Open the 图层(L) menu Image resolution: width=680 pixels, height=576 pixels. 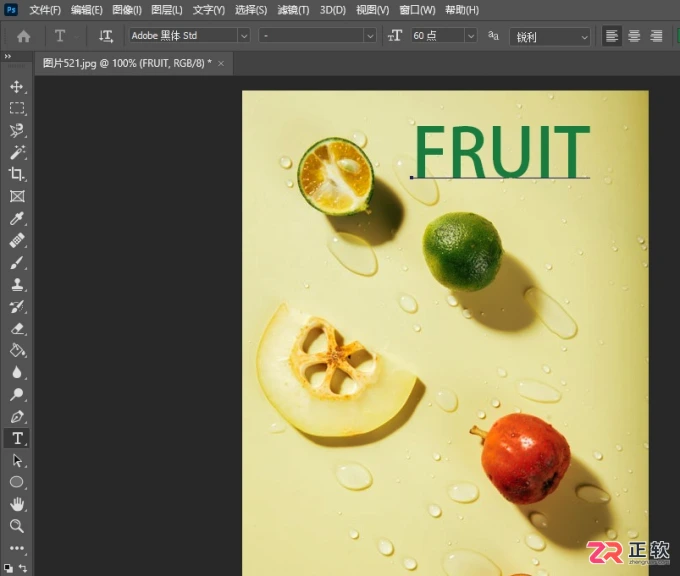167,10
